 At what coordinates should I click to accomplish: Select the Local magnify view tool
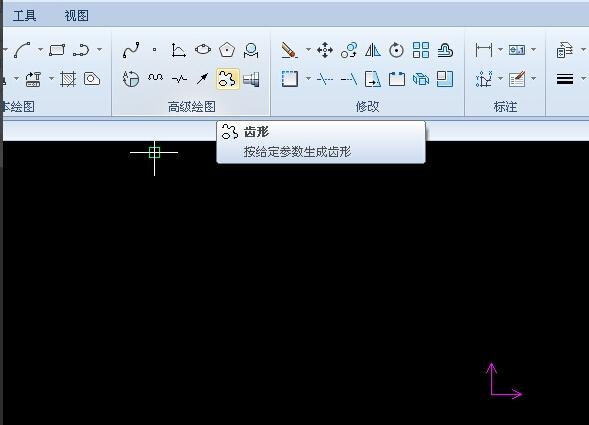pos(131,79)
